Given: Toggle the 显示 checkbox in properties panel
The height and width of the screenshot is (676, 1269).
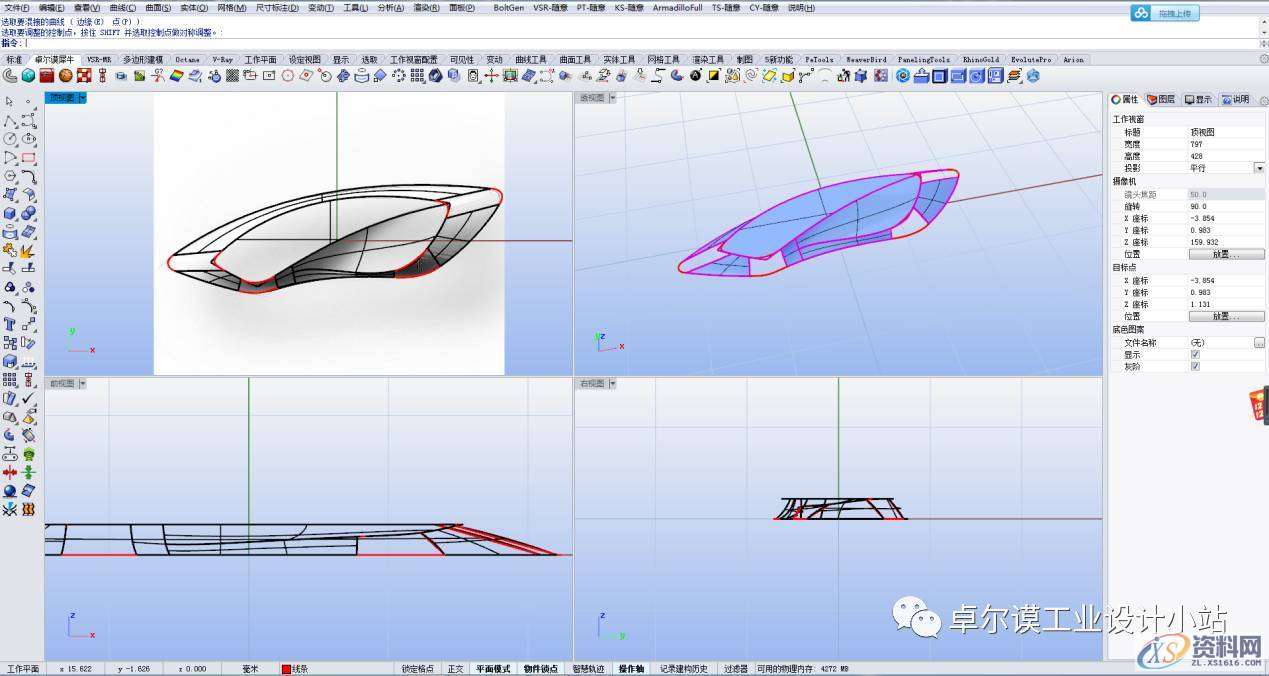Looking at the screenshot, I should click(x=1195, y=354).
